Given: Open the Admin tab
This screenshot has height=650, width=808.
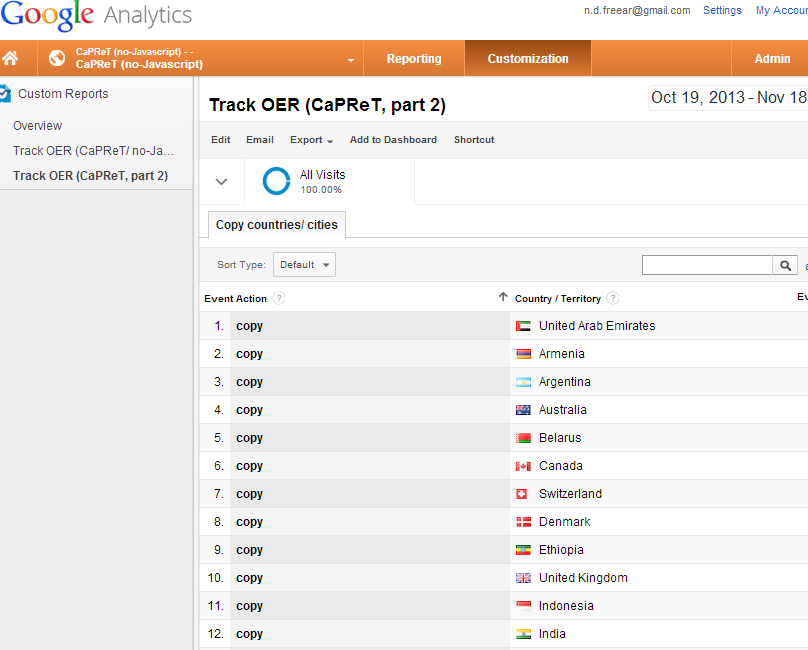Looking at the screenshot, I should tap(772, 58).
